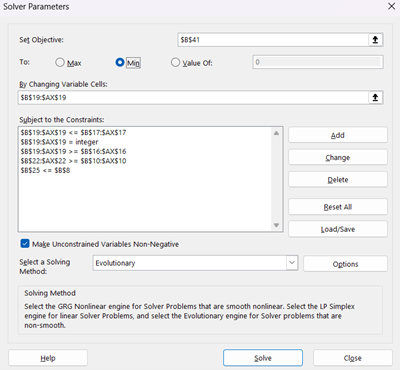Select the Value Of radio button
This screenshot has height=370, width=400.
(x=175, y=62)
